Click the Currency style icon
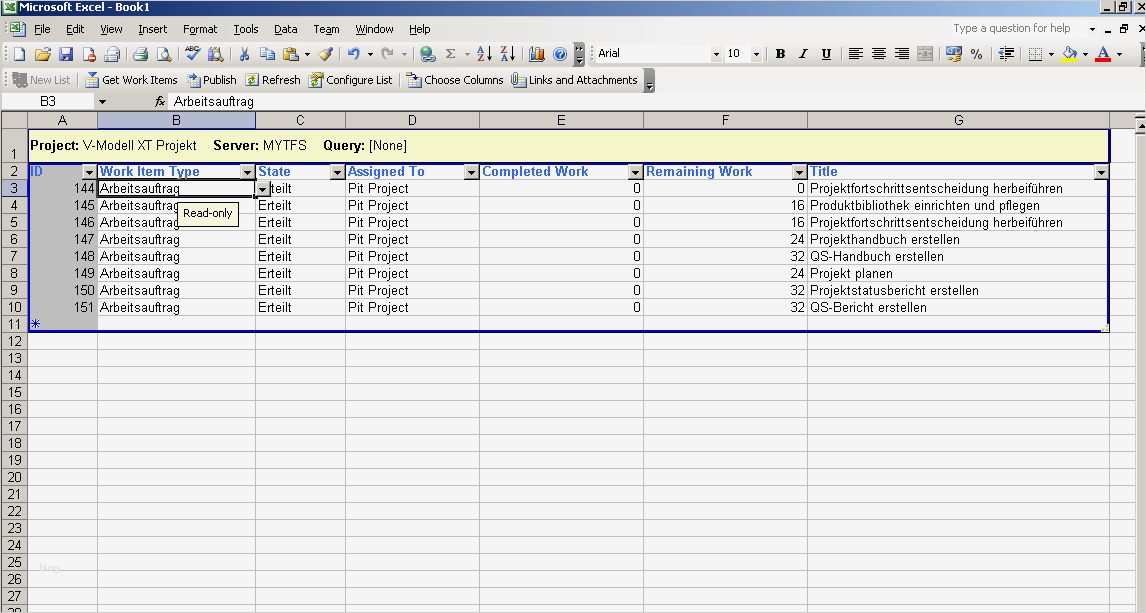 point(953,54)
